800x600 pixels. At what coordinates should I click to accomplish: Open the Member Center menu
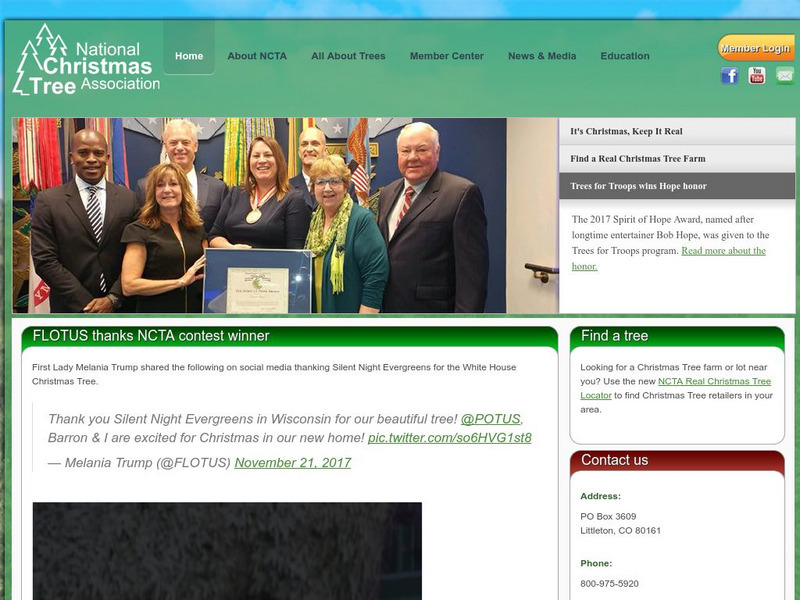[446, 56]
